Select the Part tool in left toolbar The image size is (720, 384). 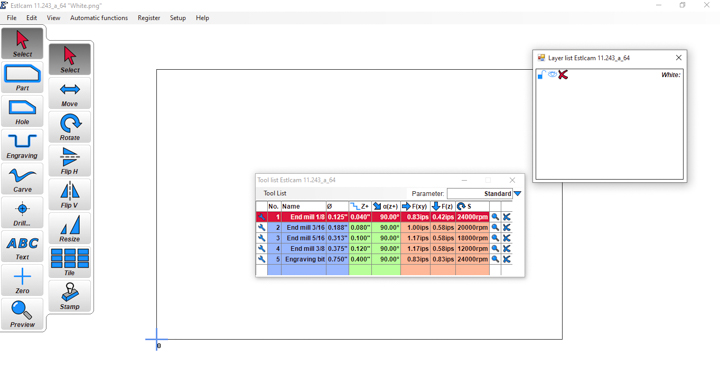[22, 77]
